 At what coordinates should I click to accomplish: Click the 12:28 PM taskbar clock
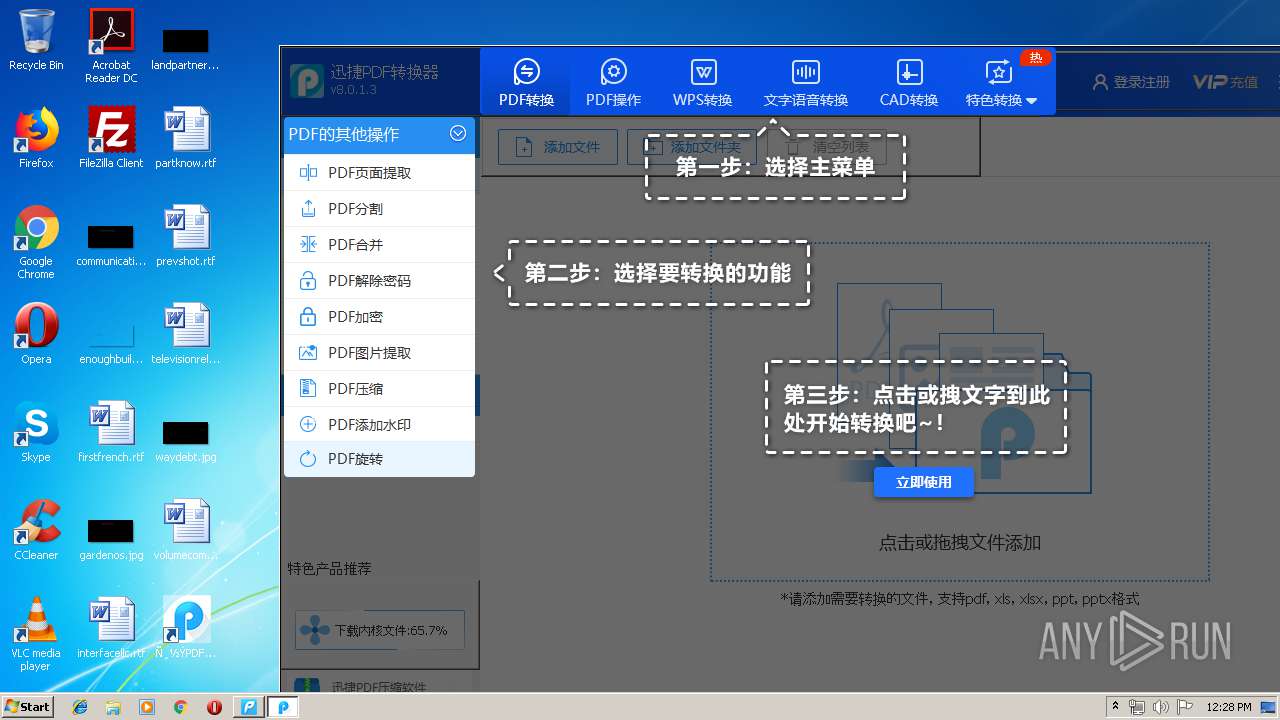(1229, 707)
